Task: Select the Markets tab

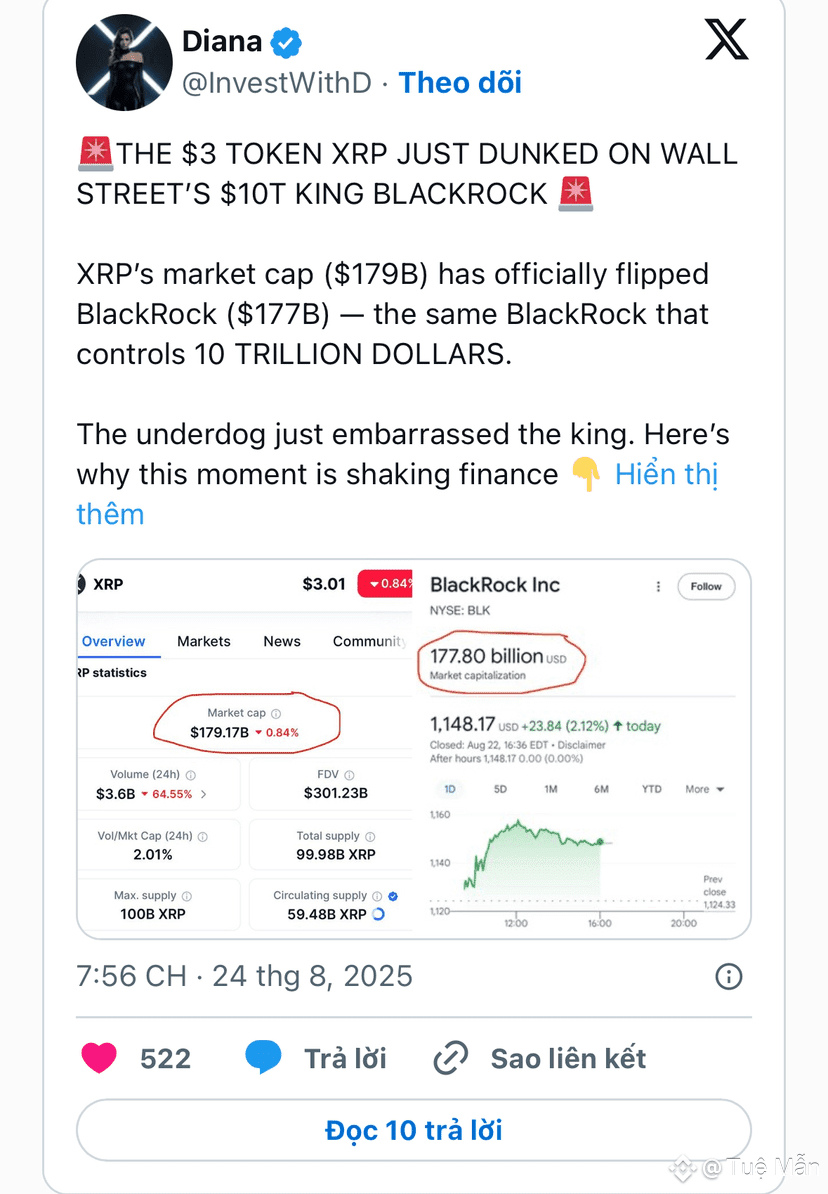Action: coord(203,641)
